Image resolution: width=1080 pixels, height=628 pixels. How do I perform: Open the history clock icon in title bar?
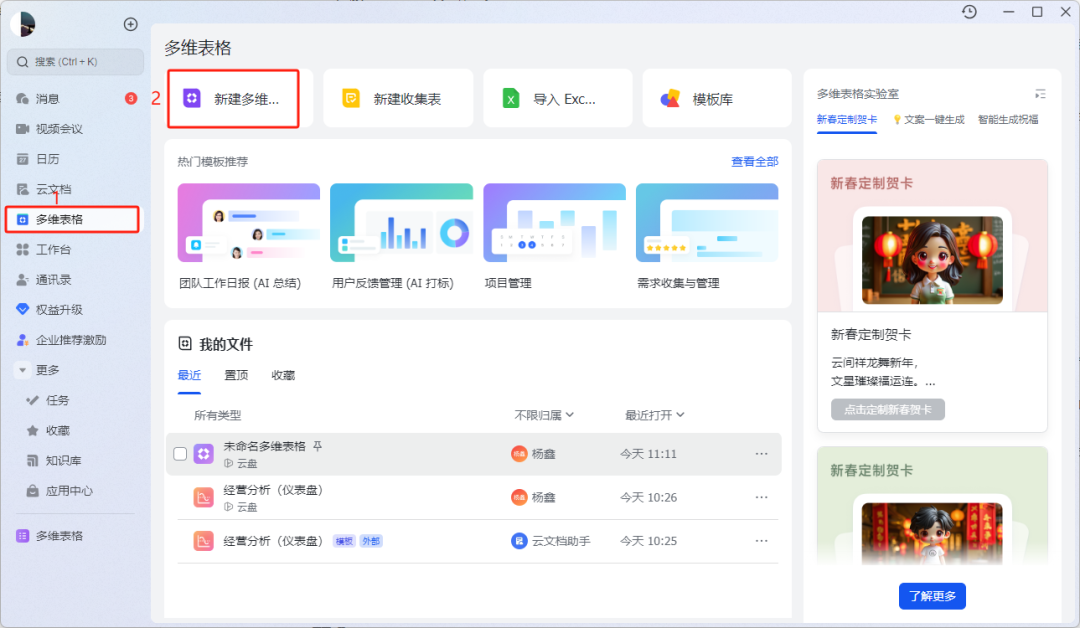pos(969,12)
